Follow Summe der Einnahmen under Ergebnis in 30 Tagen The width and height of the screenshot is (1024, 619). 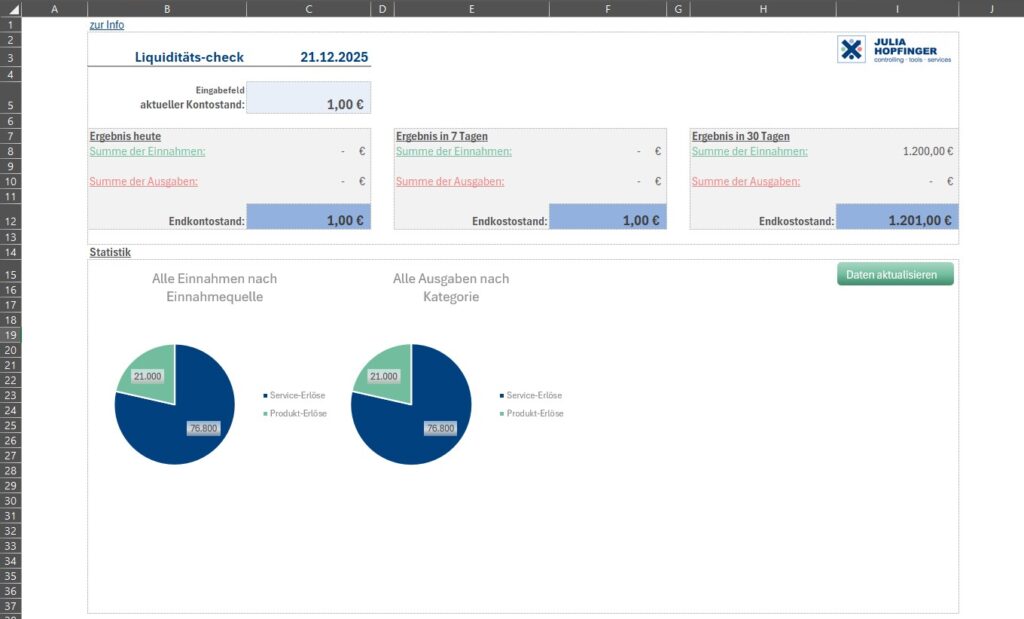pyautogui.click(x=749, y=151)
